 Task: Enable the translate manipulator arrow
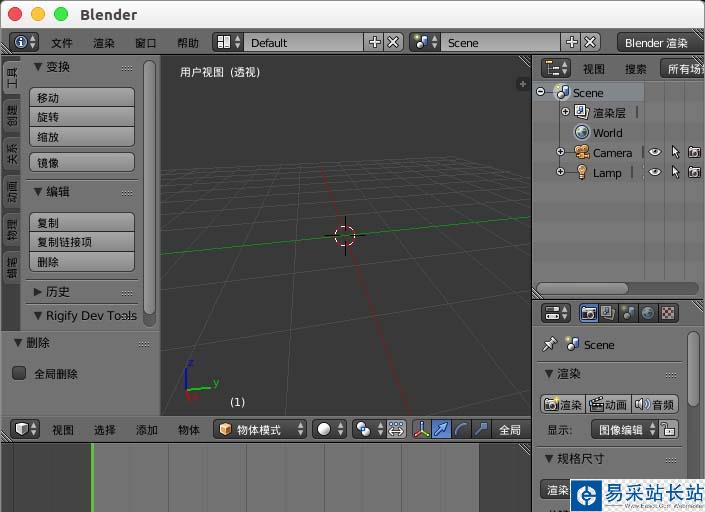[x=441, y=430]
